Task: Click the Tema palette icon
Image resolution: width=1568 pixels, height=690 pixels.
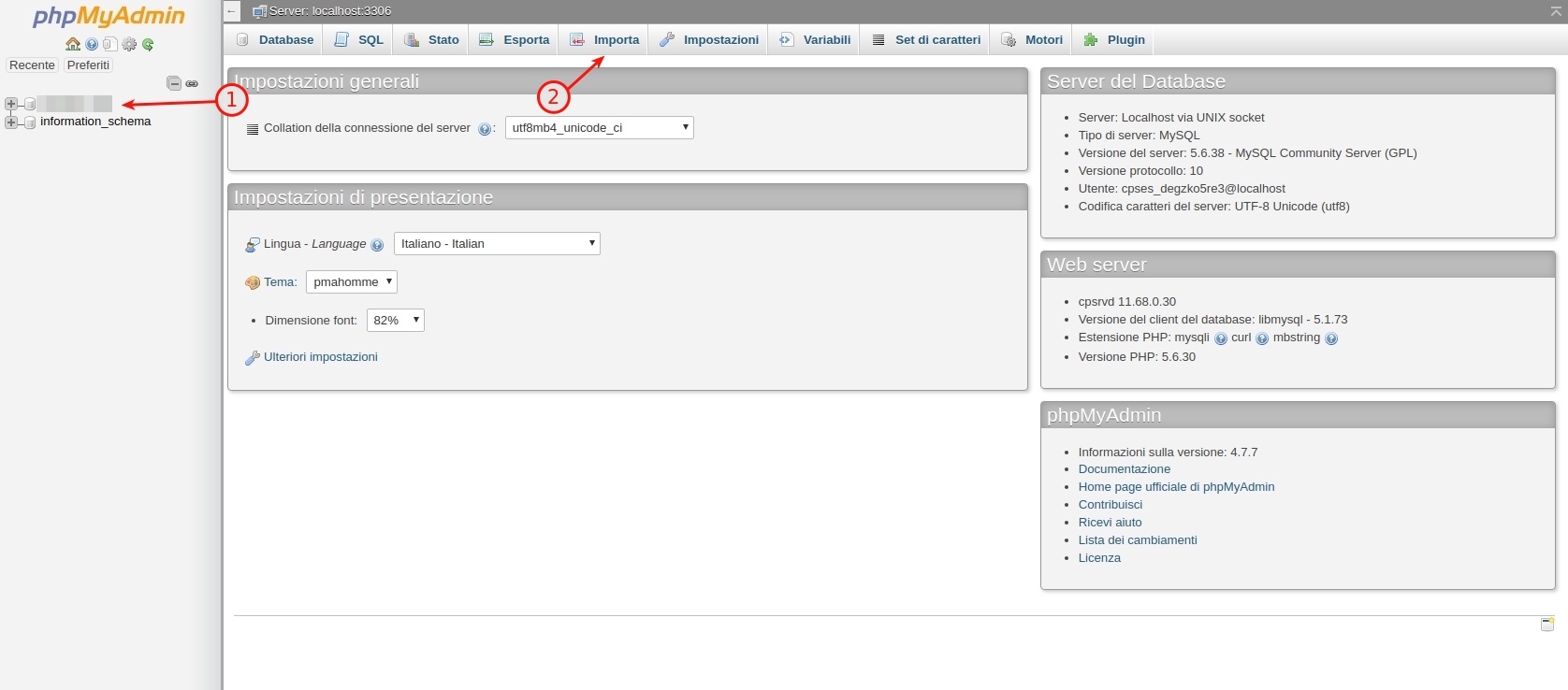Action: click(253, 282)
